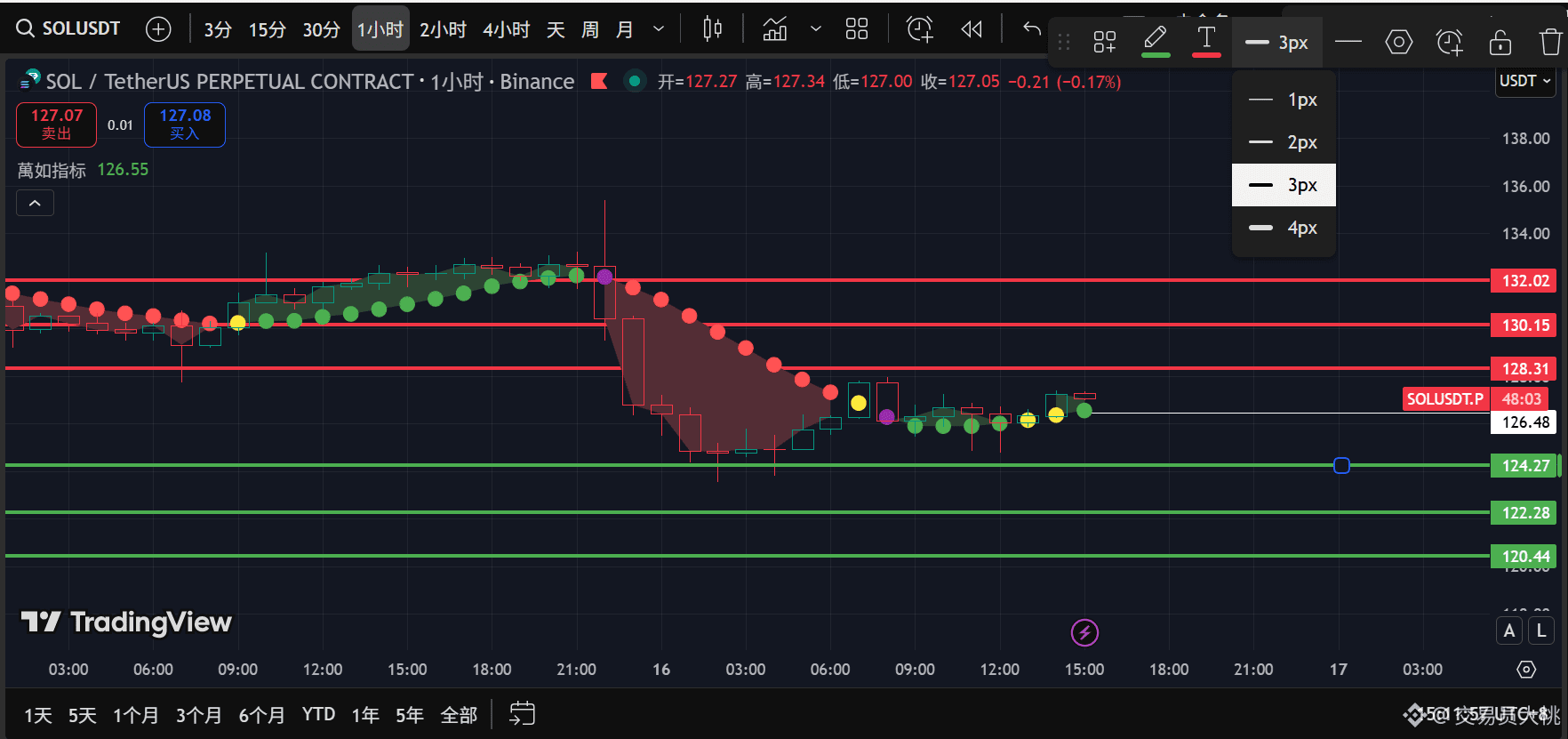The width and height of the screenshot is (1568, 739).
Task: Collapse the indicator legend chevron
Action: [x=35, y=203]
